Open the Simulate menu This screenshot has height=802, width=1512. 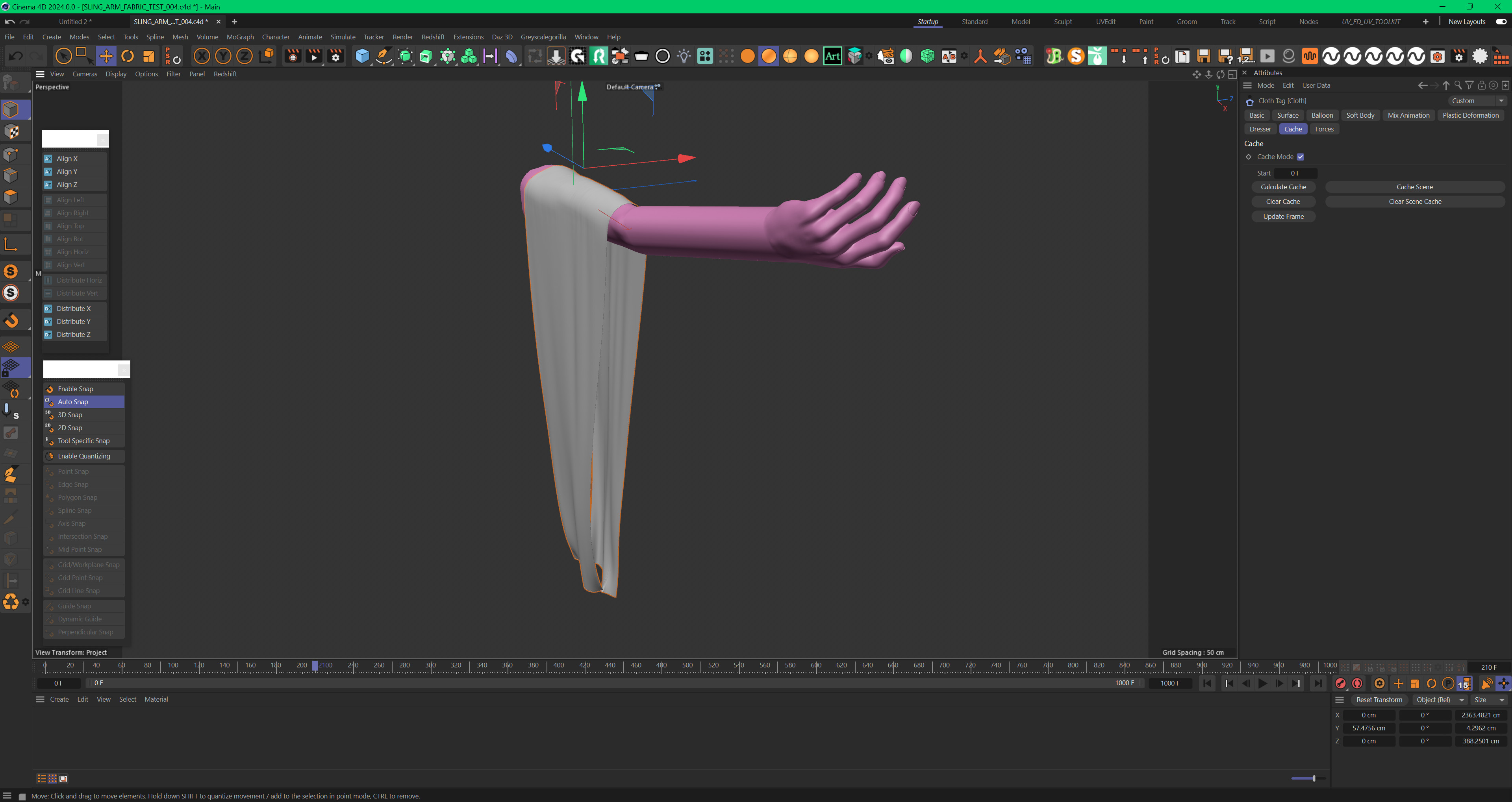[343, 37]
